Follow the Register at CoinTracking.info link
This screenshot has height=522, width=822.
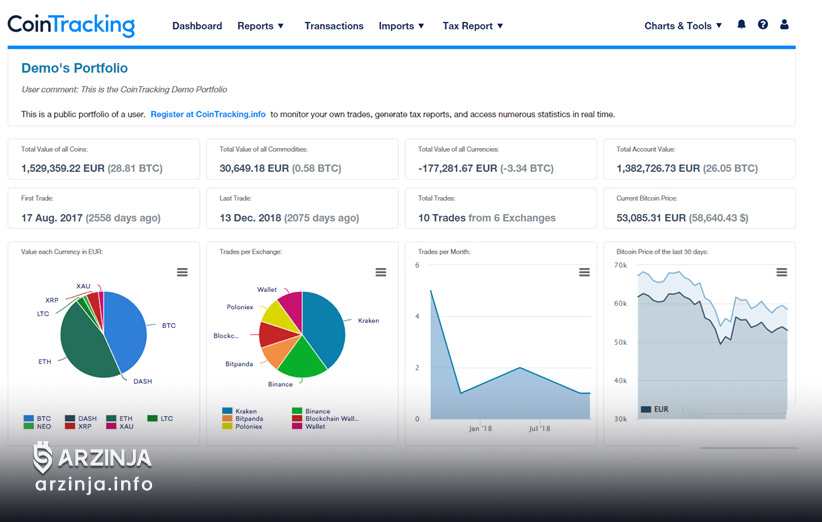pos(208,114)
